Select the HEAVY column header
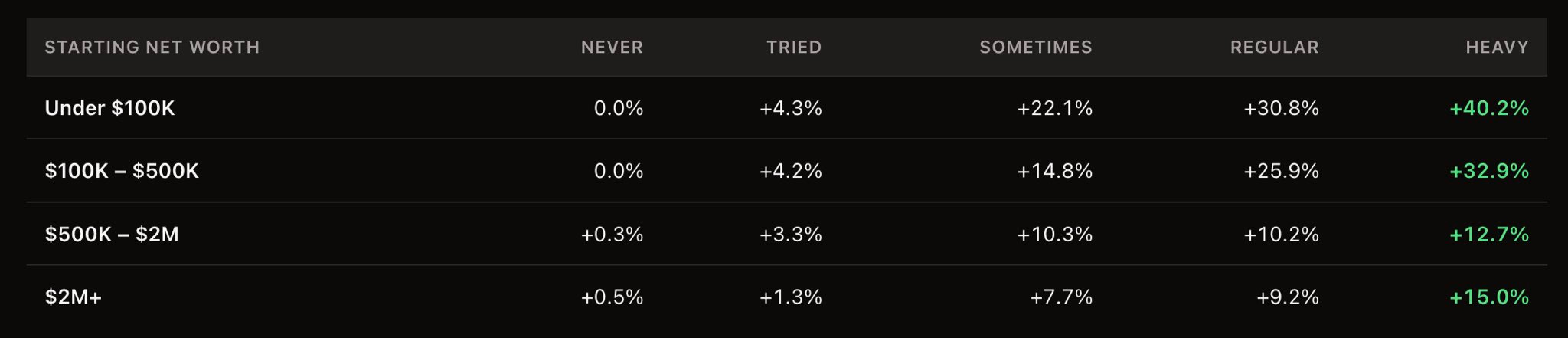Screen dimensions: 1568x338 tap(1497, 48)
